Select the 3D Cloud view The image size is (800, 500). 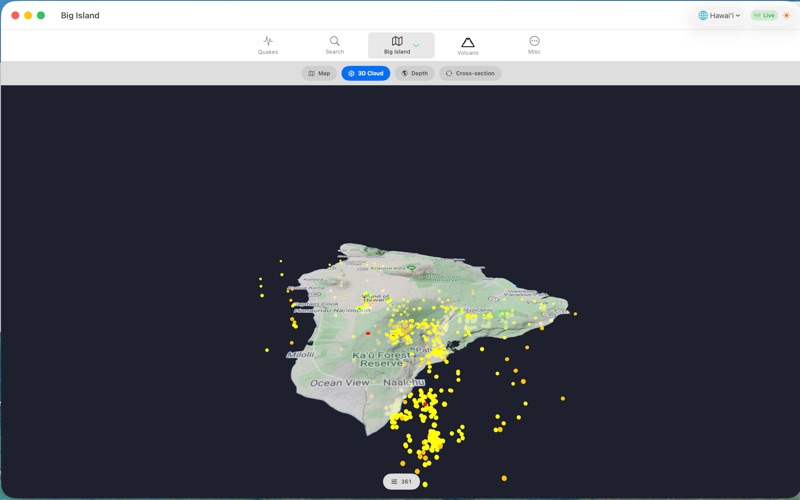pos(366,73)
